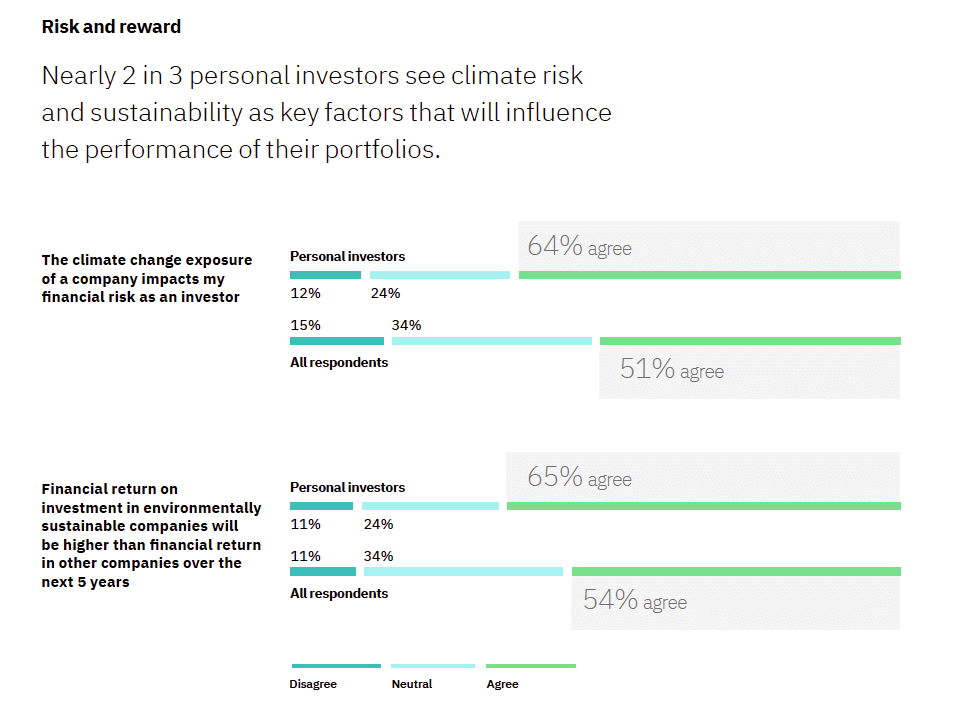Click the Agree legend color swatch
This screenshot has height=723, width=965.
coord(530,666)
